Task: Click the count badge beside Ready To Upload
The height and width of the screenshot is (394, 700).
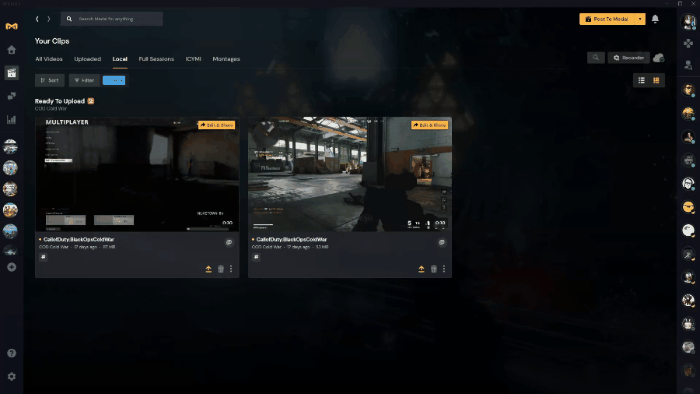Action: point(91,101)
